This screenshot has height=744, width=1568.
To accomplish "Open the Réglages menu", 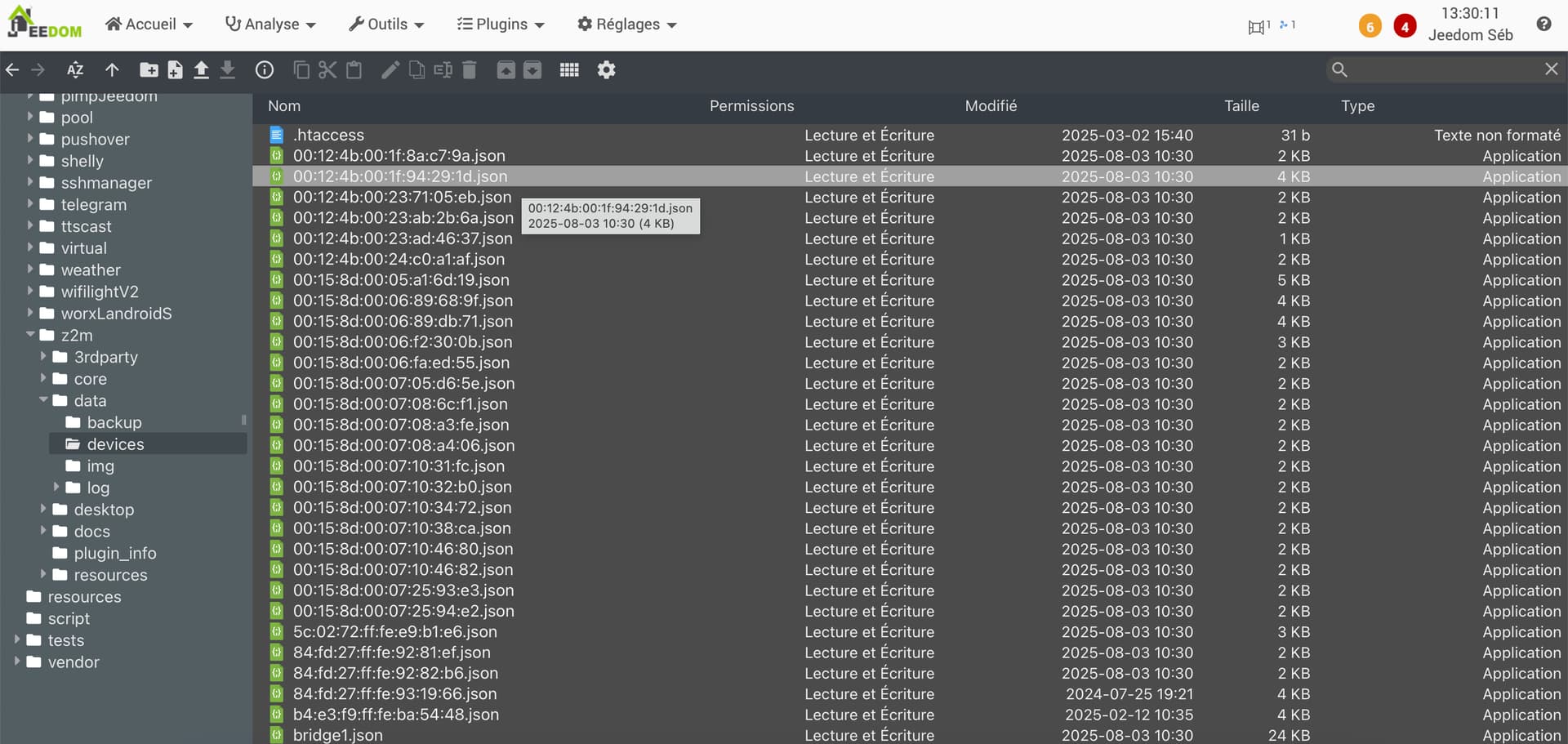I will [x=626, y=25].
